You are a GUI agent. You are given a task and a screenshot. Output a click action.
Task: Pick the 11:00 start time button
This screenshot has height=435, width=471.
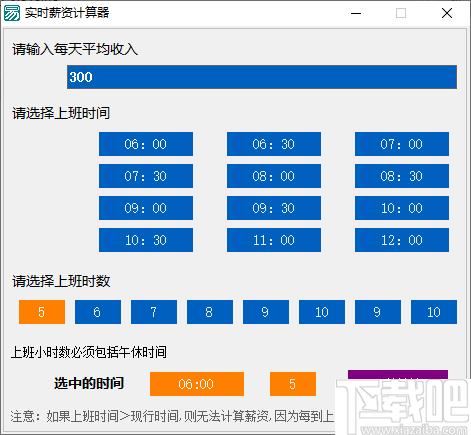click(x=274, y=240)
